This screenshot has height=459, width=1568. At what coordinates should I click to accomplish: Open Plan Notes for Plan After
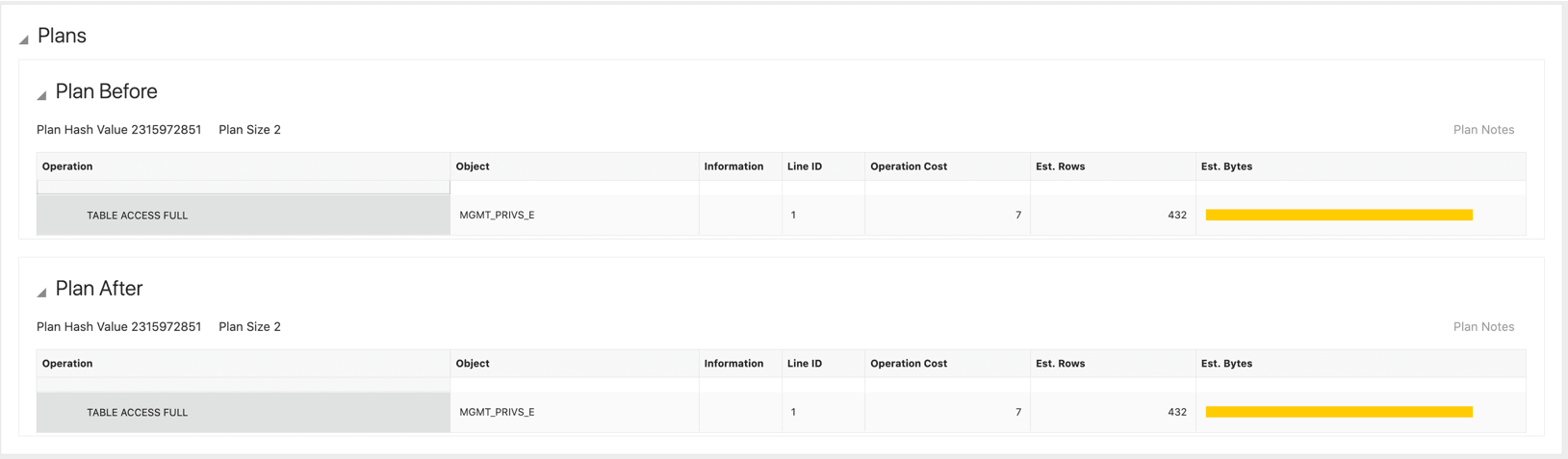tap(1482, 327)
